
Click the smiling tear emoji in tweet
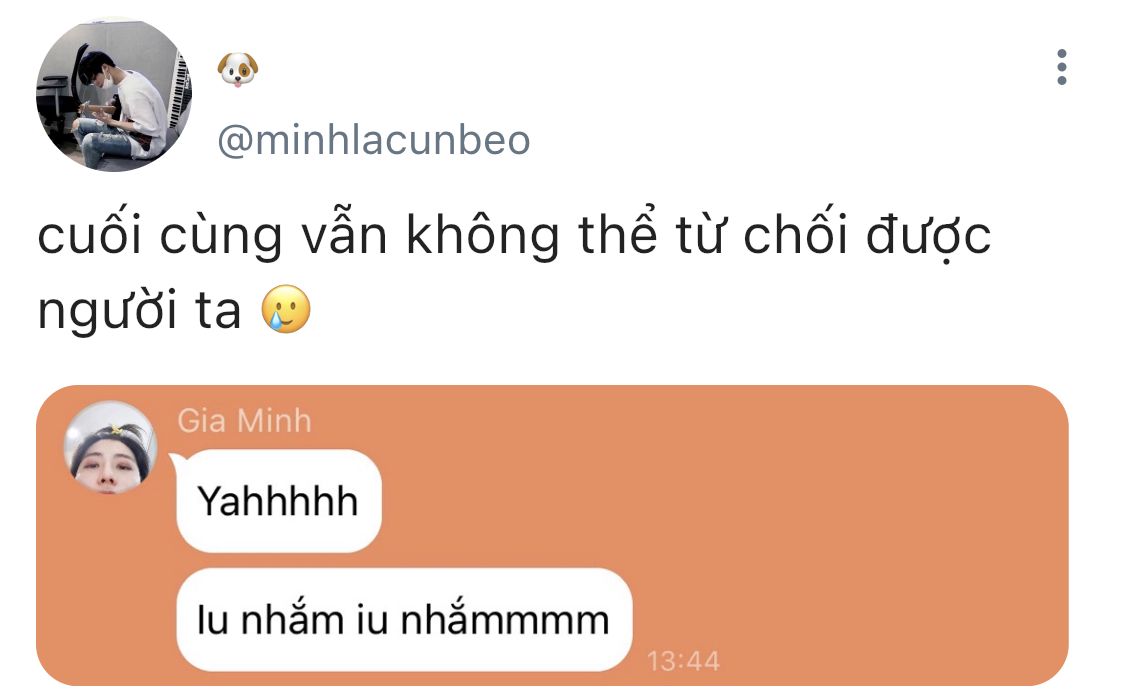click(x=286, y=309)
